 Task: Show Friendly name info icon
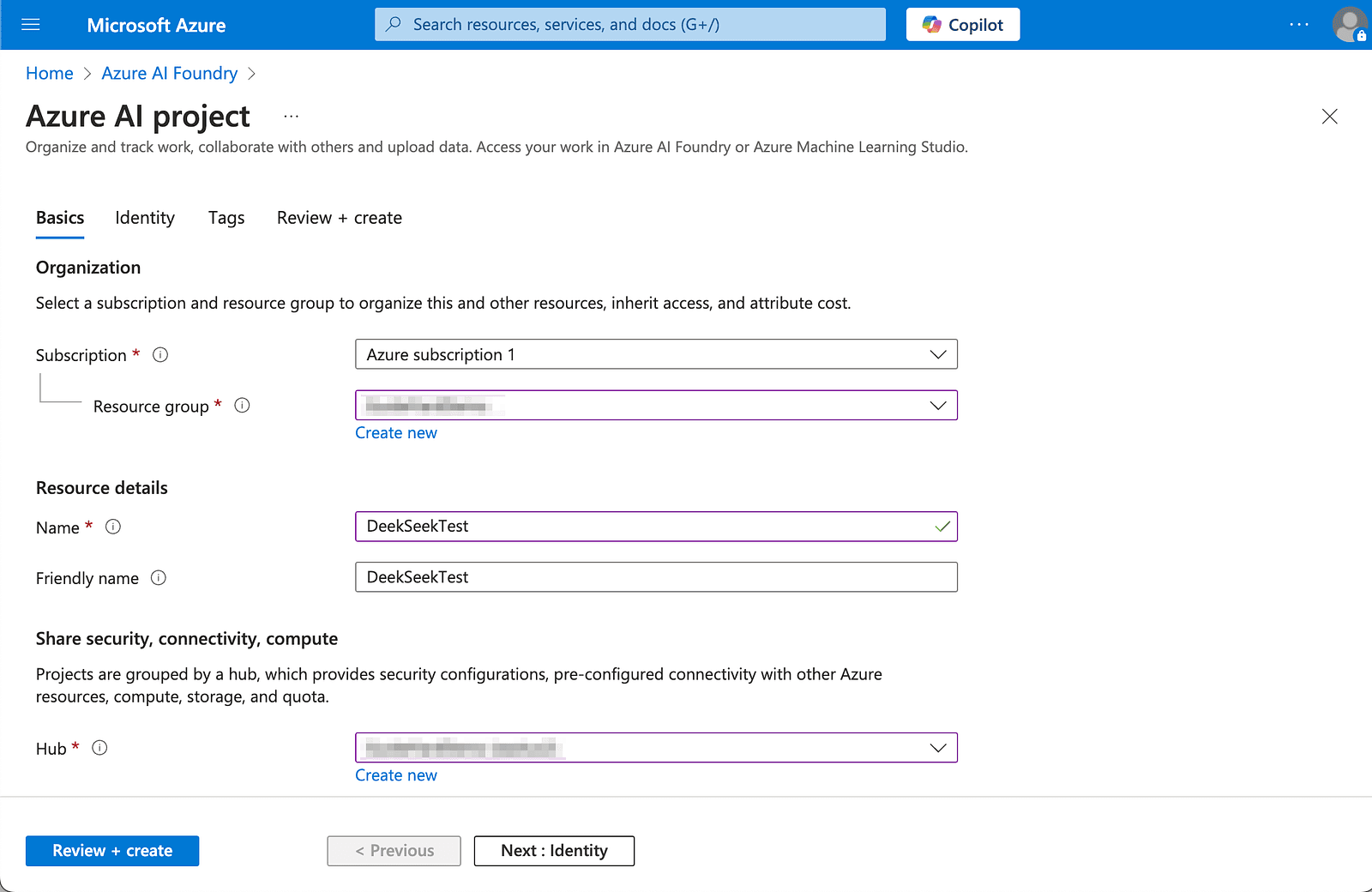tap(159, 578)
